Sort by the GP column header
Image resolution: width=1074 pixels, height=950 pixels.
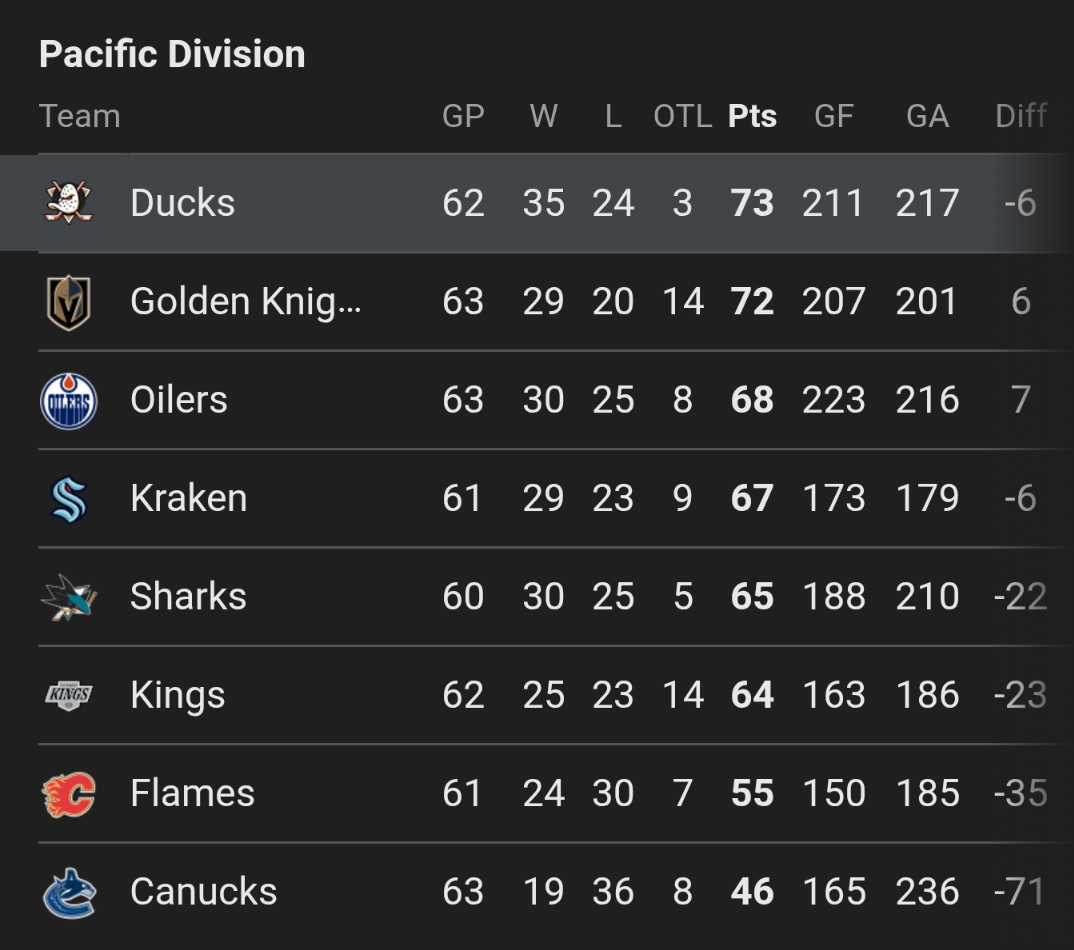[463, 116]
